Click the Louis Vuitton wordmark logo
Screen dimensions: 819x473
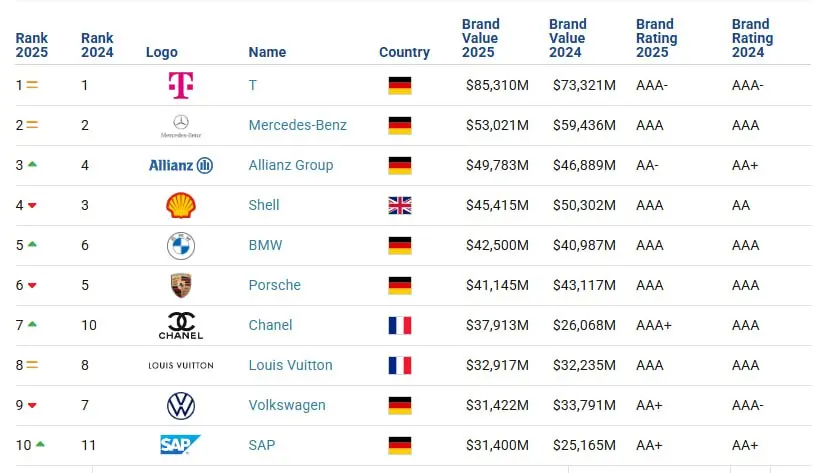(180, 365)
